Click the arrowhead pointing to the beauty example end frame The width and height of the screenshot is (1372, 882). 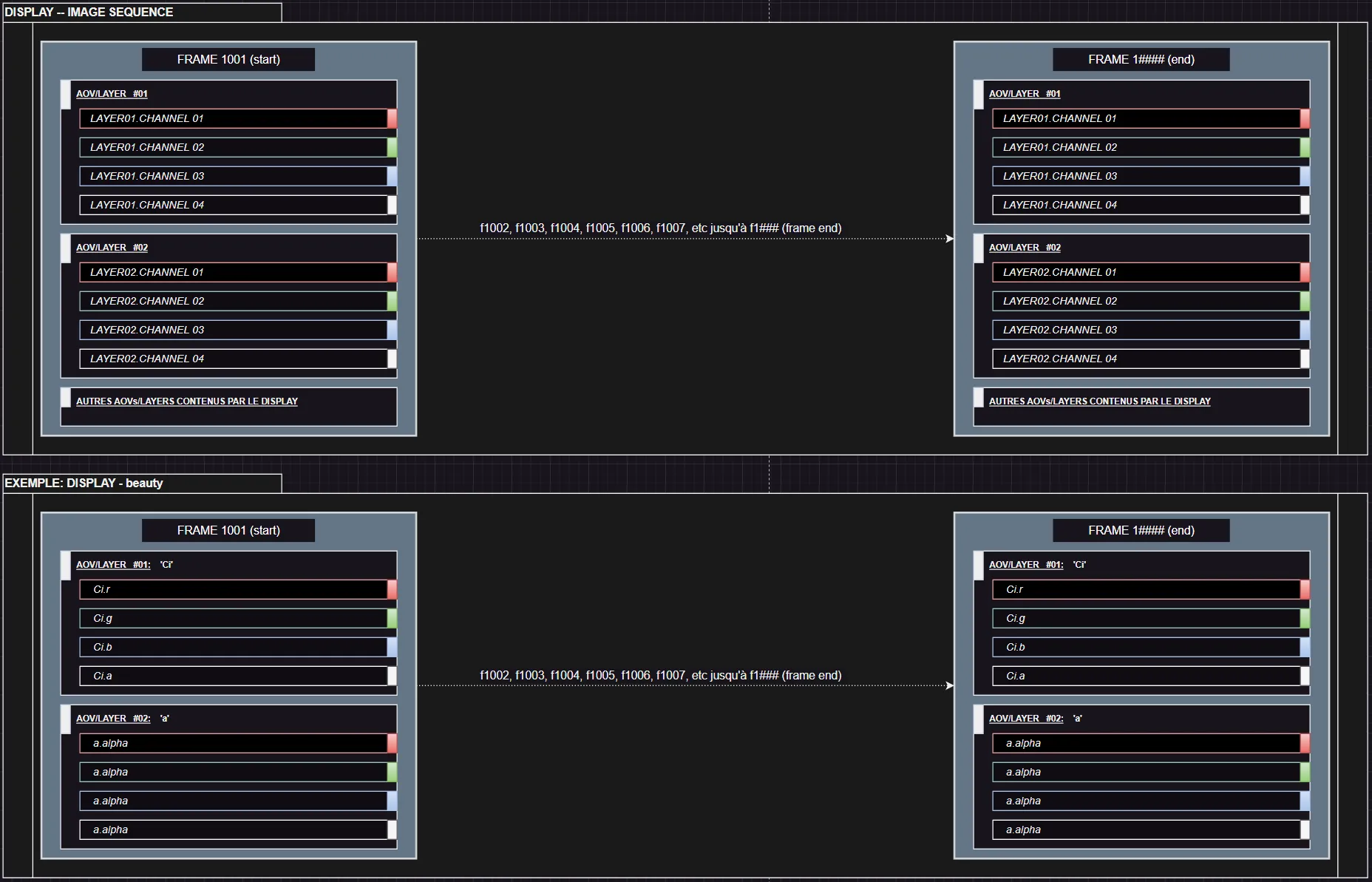tap(949, 685)
